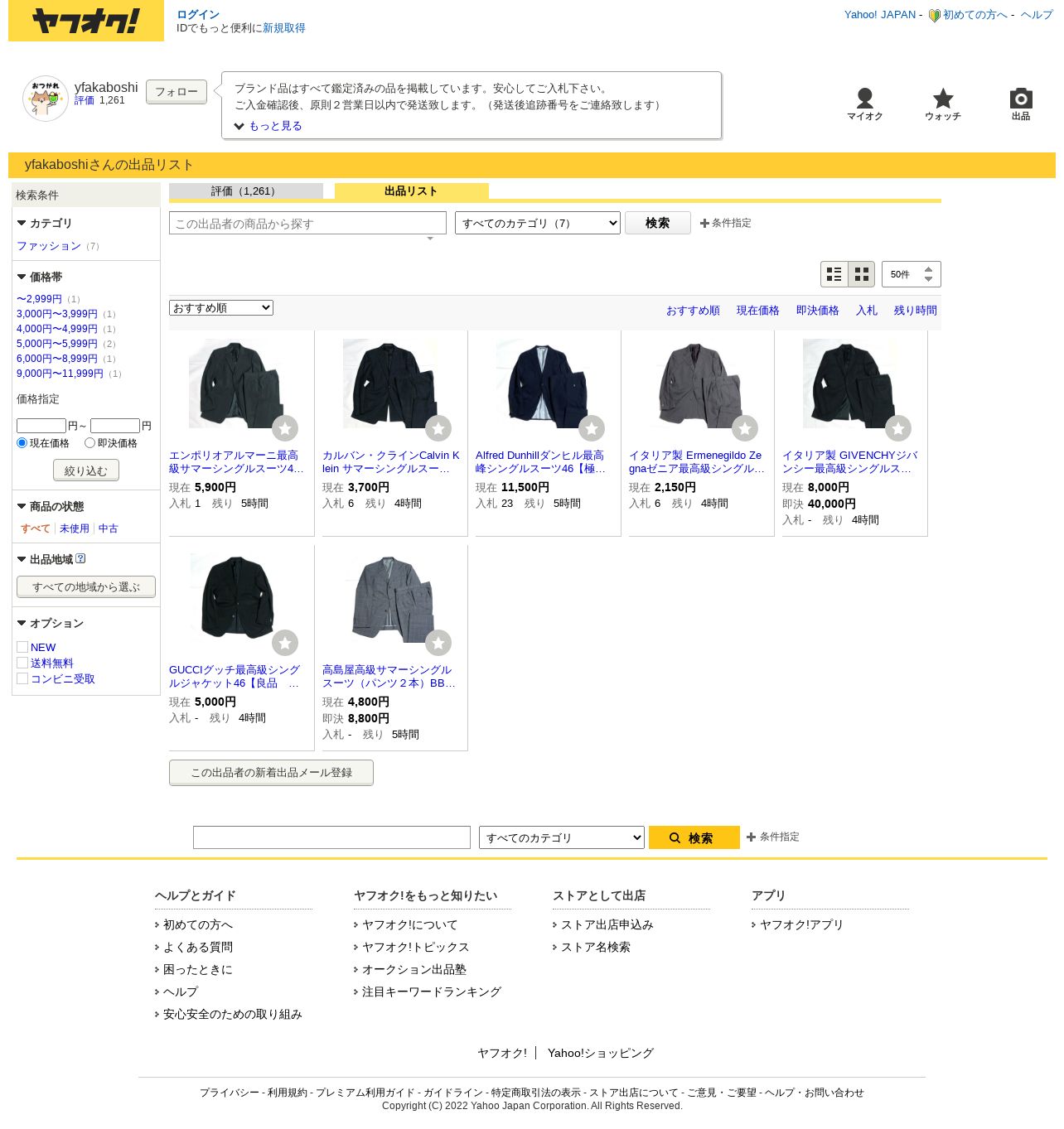Click the plus 条件指定 beside bottom search
Screen dimensions: 1064x1129
[773, 837]
